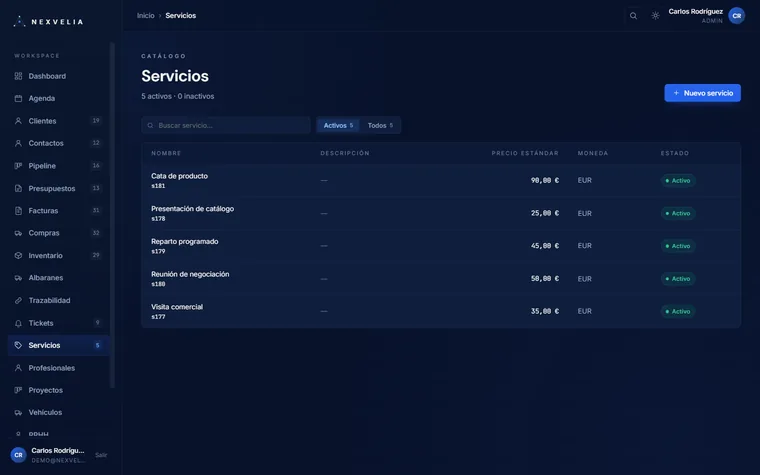
Task: Click the Albaranes truck icon
Action: pyautogui.click(x=18, y=278)
